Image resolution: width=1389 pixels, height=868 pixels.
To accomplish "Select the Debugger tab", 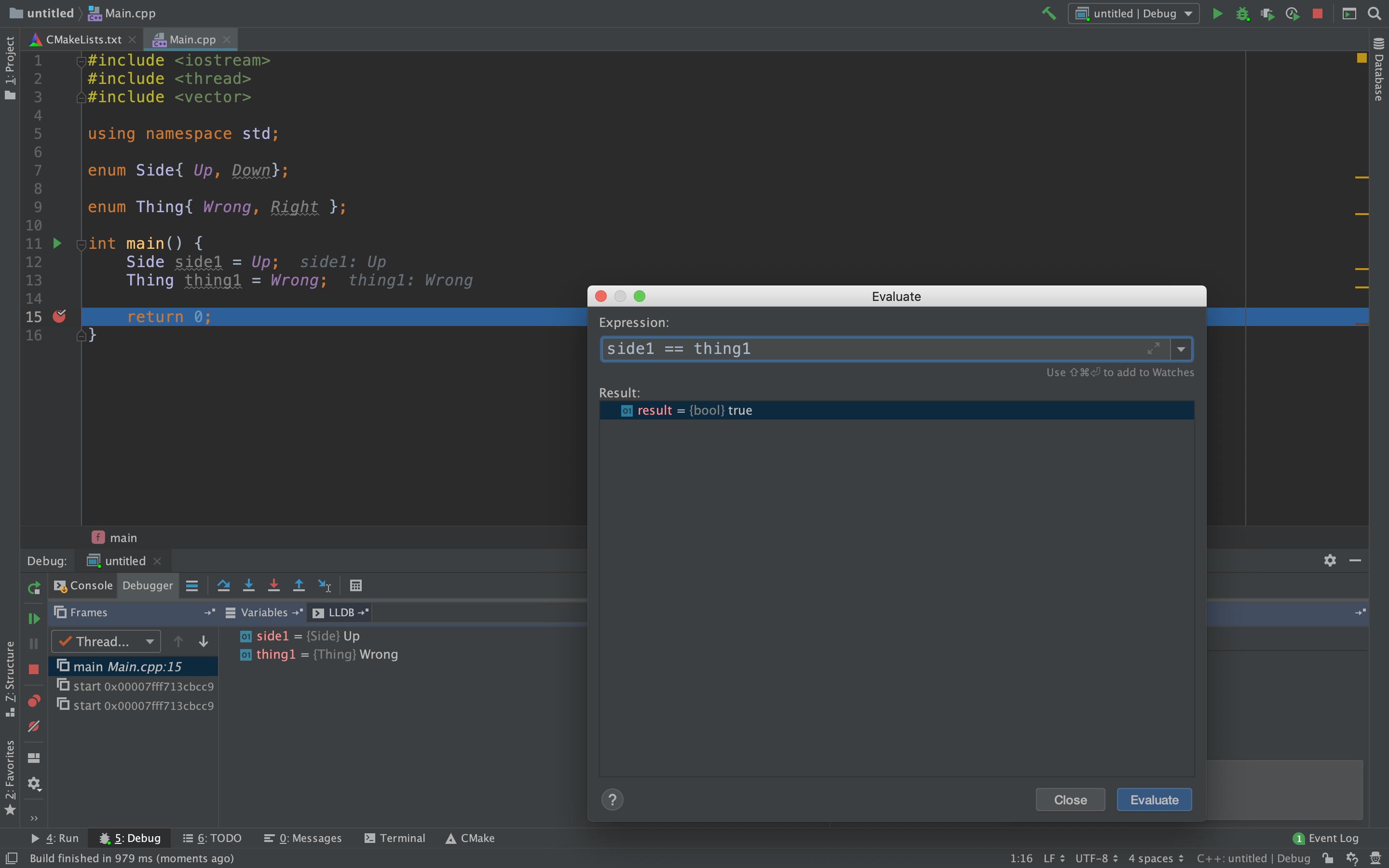I will (x=148, y=585).
